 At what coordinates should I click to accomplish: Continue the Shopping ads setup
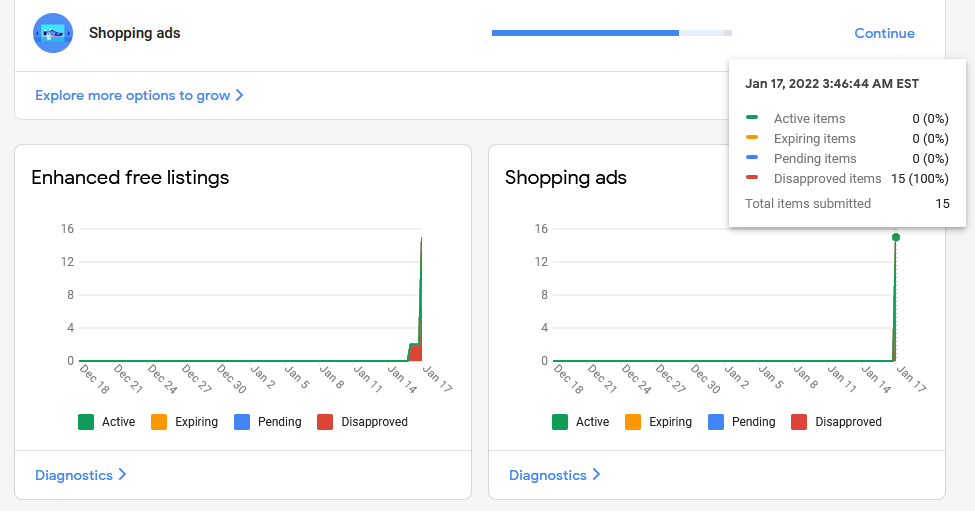coord(884,34)
